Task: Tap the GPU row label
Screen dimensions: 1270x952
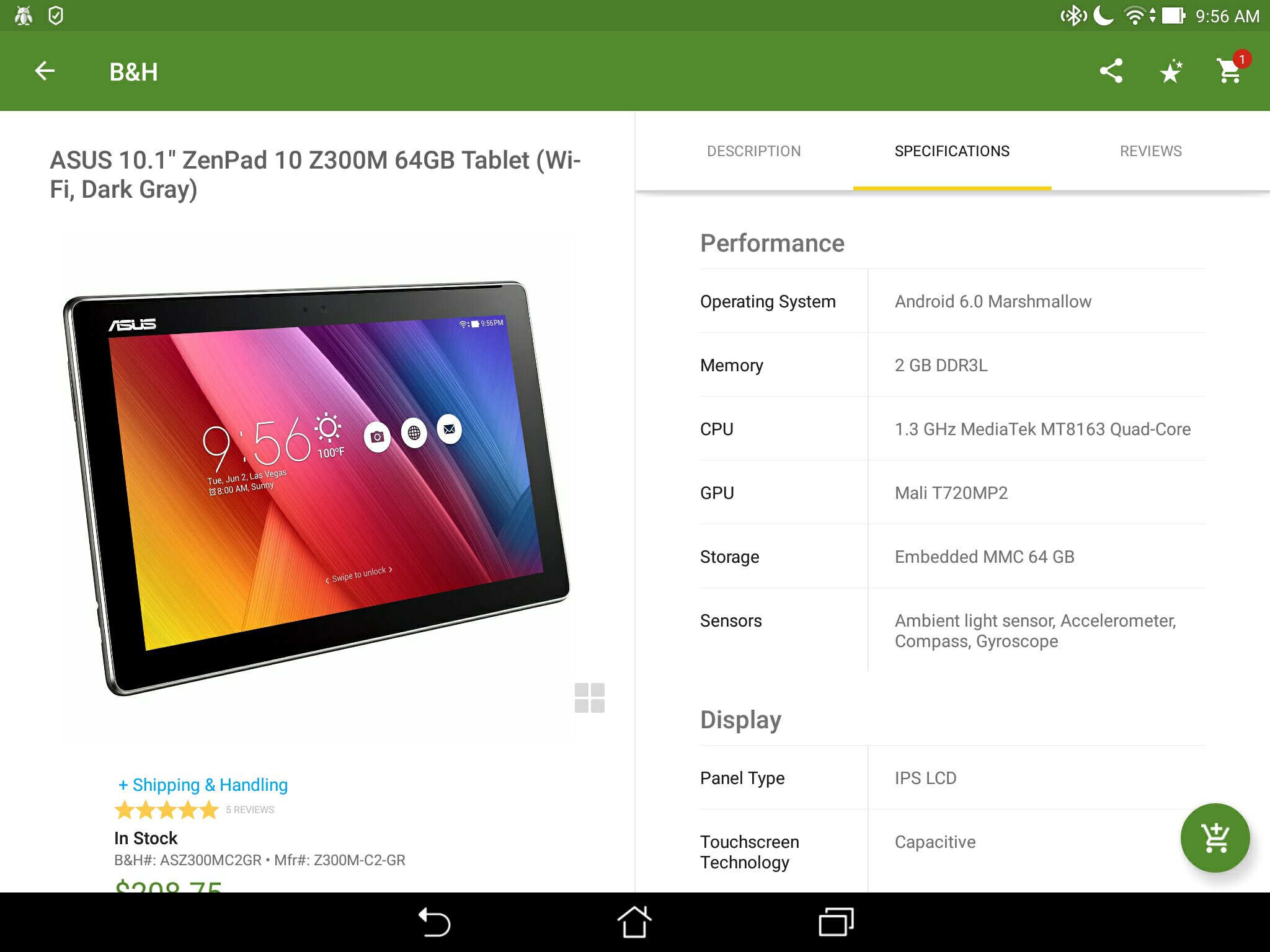Action: (717, 493)
